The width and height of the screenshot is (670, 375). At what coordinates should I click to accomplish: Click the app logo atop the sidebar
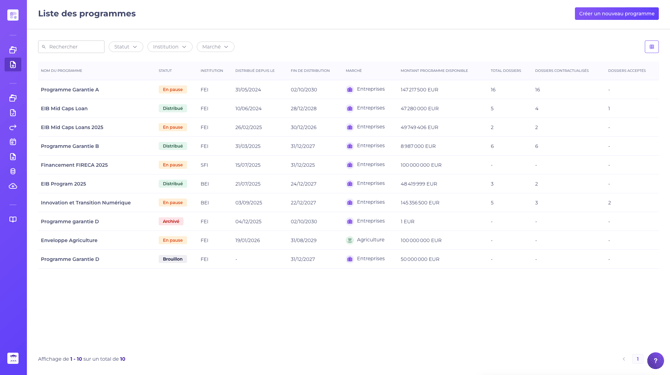coord(13,15)
